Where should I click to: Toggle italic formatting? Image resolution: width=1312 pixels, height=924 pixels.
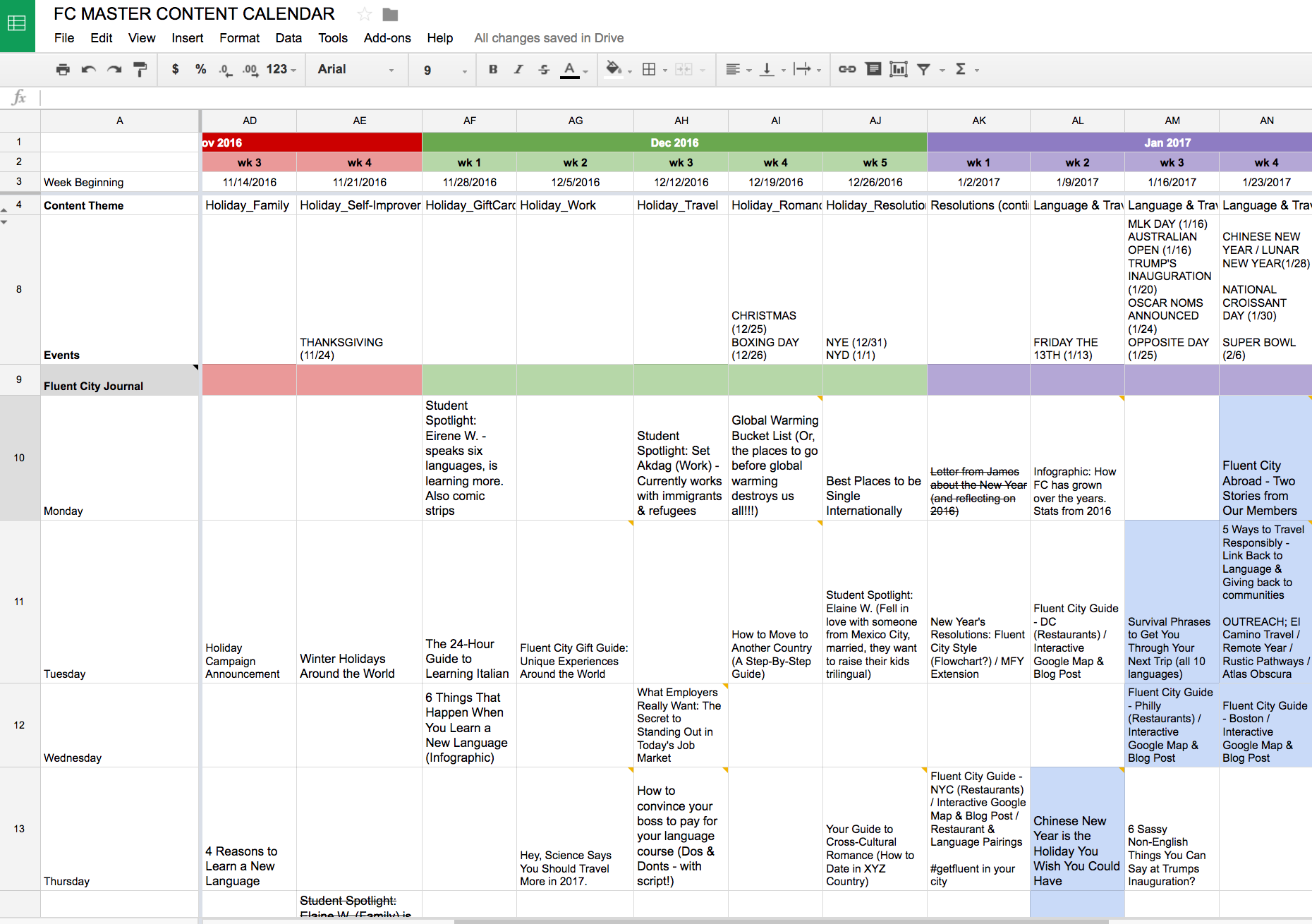[x=518, y=69]
